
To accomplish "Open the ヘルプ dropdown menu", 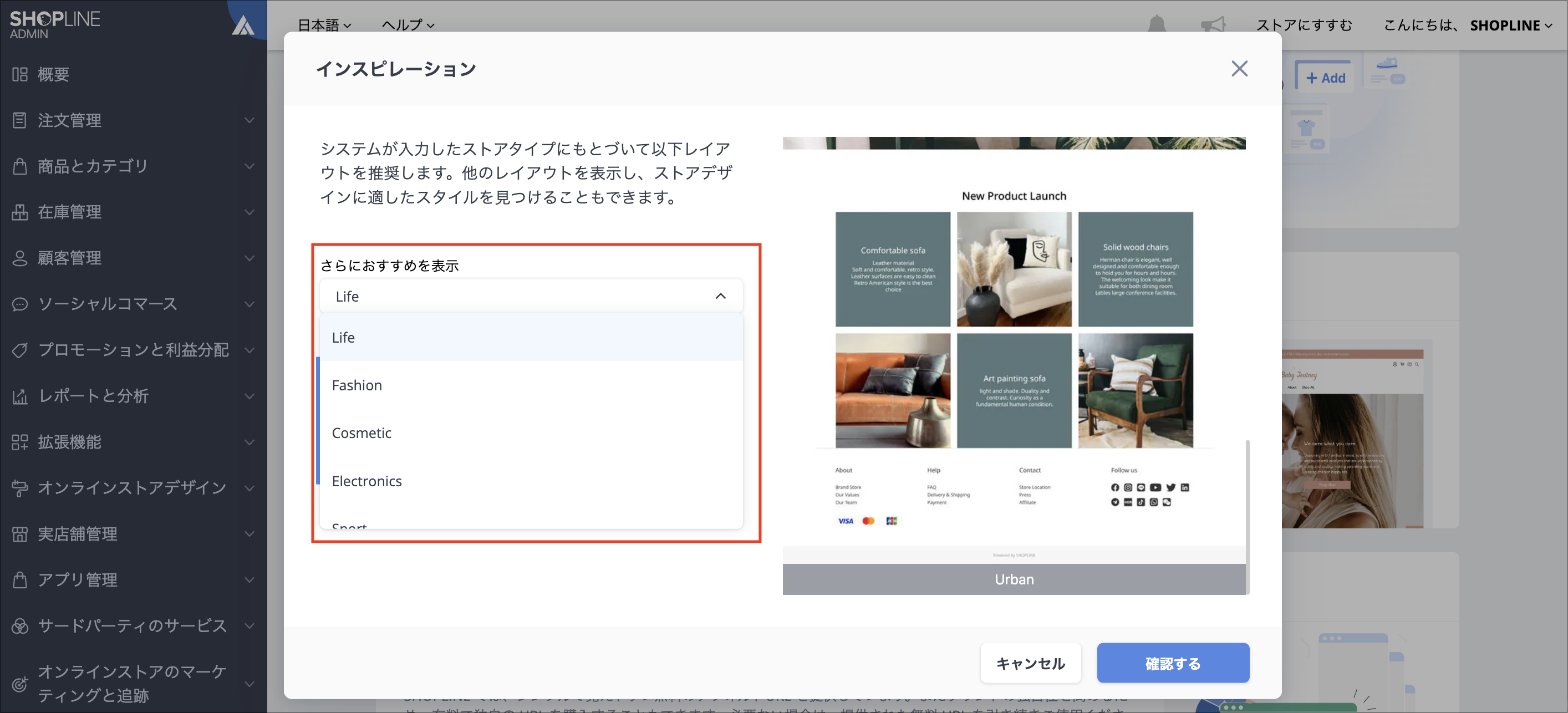I will point(408,25).
